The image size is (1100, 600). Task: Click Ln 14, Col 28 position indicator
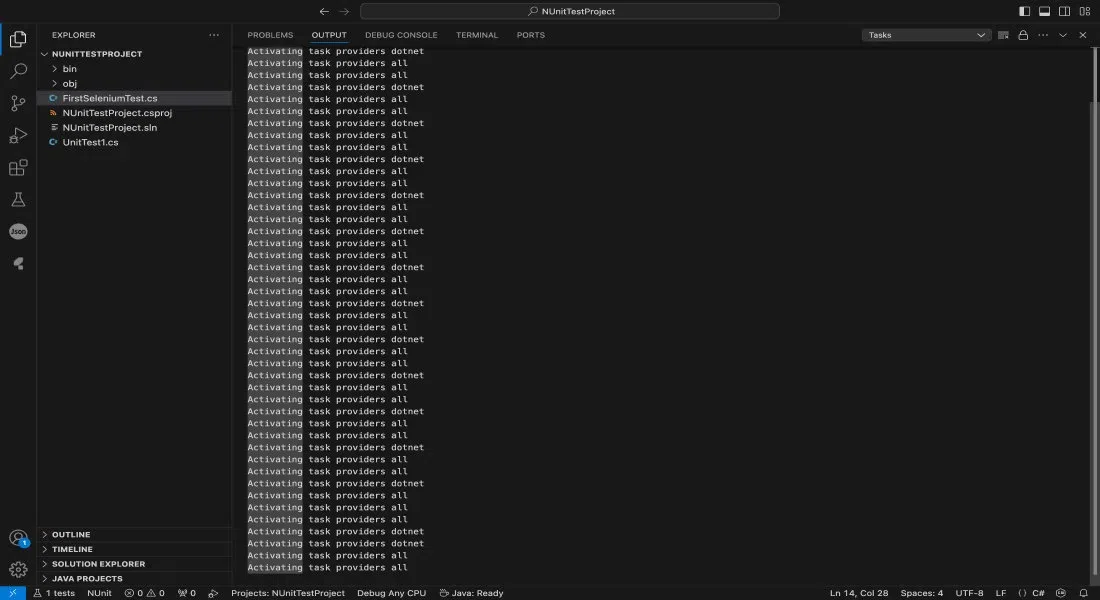859,593
